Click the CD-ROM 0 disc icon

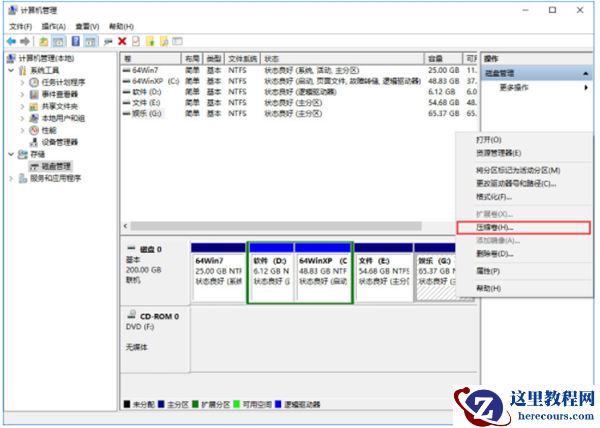[x=132, y=315]
